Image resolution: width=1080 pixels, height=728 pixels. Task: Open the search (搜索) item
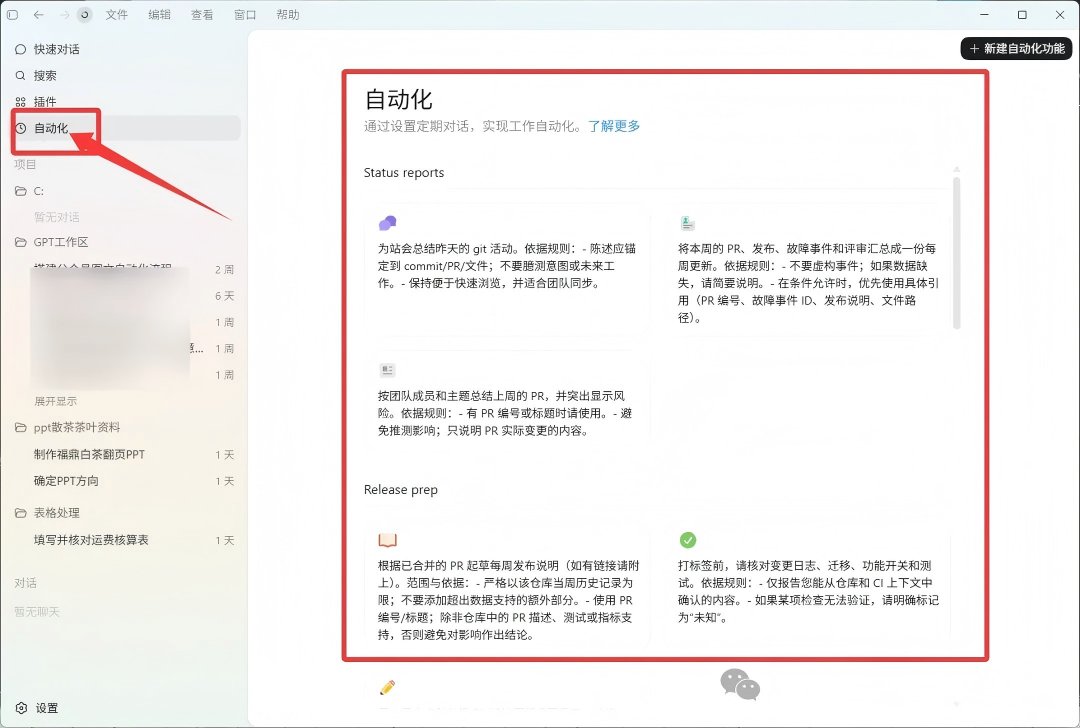pos(37,76)
